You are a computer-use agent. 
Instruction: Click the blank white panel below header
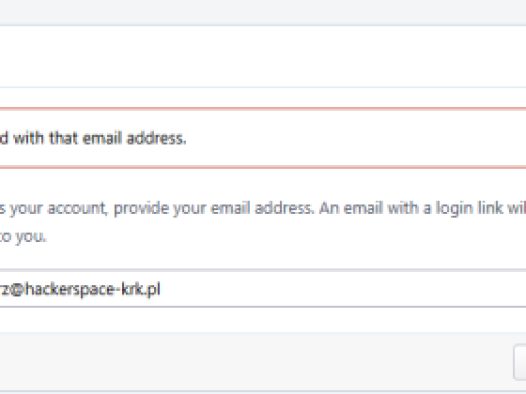263,56
